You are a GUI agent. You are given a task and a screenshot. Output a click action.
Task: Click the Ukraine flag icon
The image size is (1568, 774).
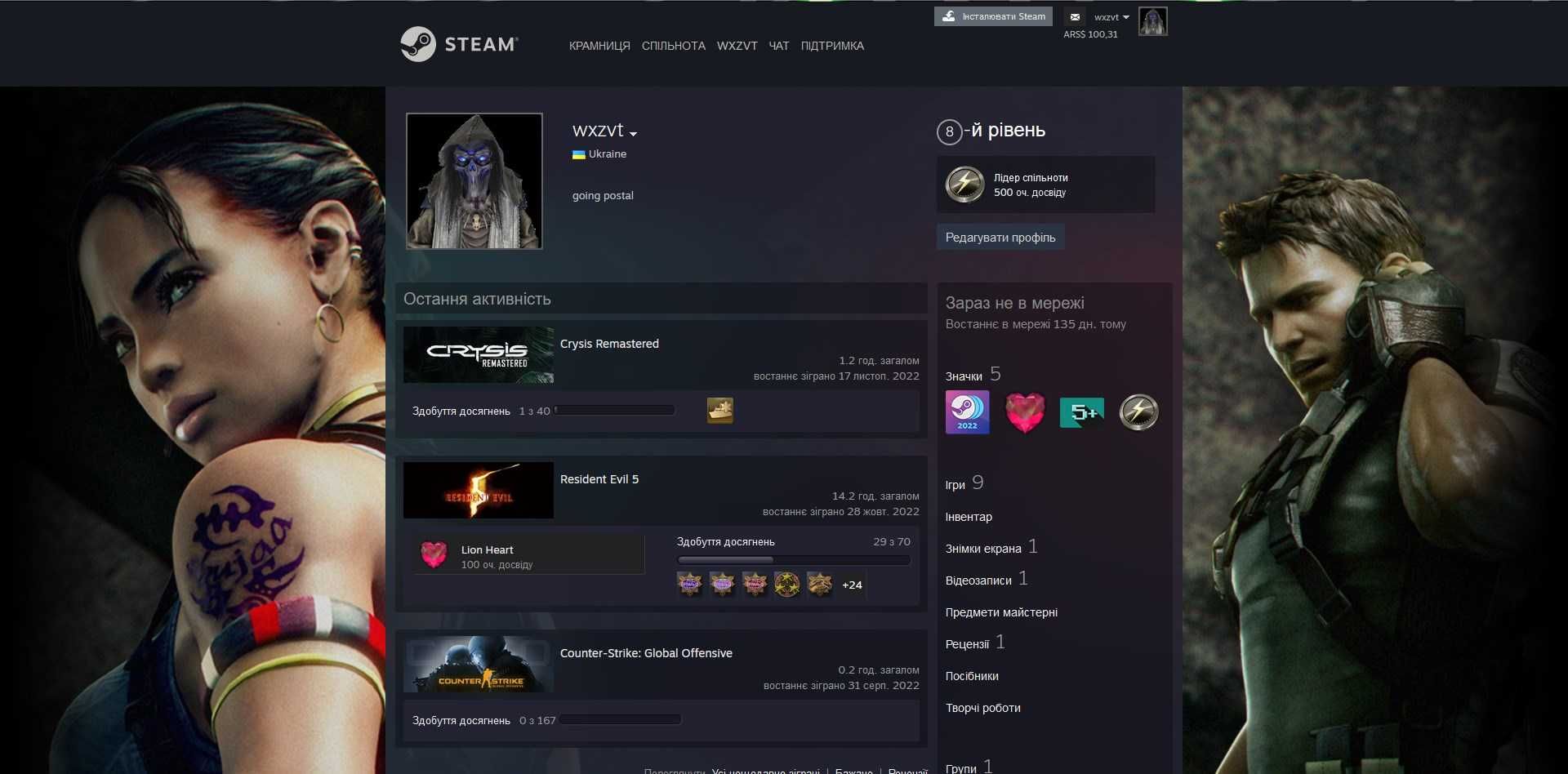coord(578,154)
